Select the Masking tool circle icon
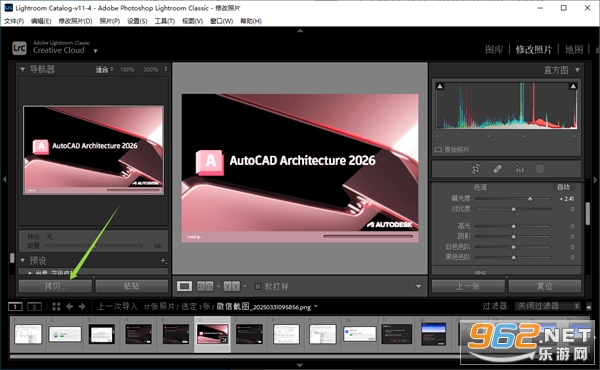 click(540, 169)
